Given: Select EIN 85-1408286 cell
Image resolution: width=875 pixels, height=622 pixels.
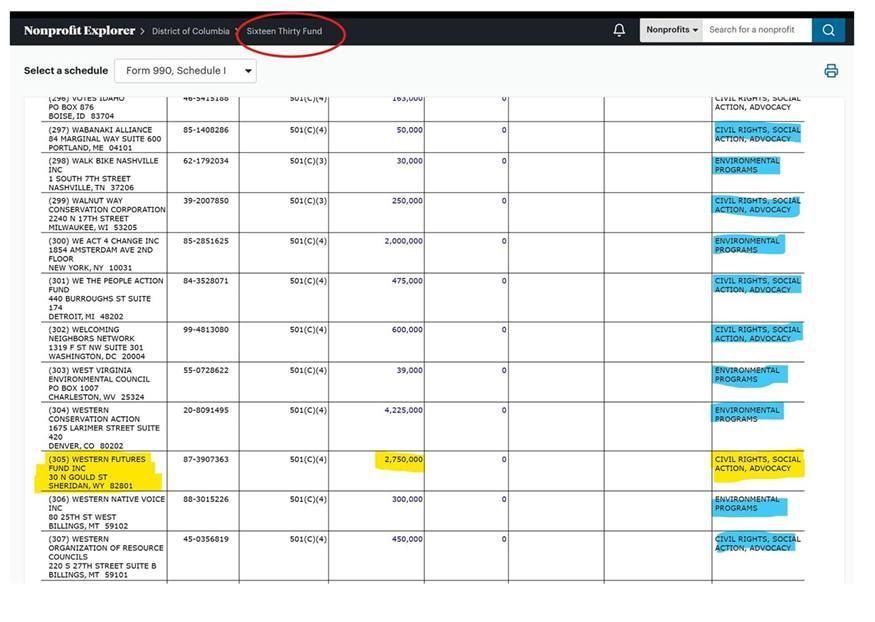Looking at the screenshot, I should tap(205, 129).
